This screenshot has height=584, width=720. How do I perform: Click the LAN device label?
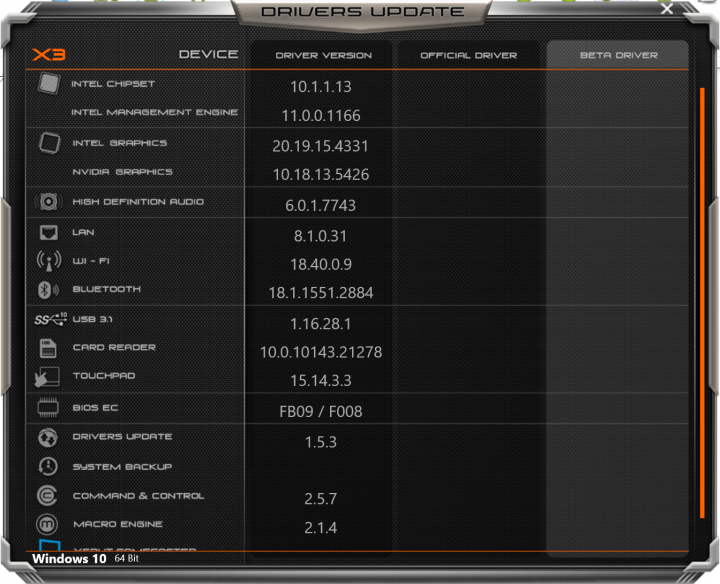84,232
